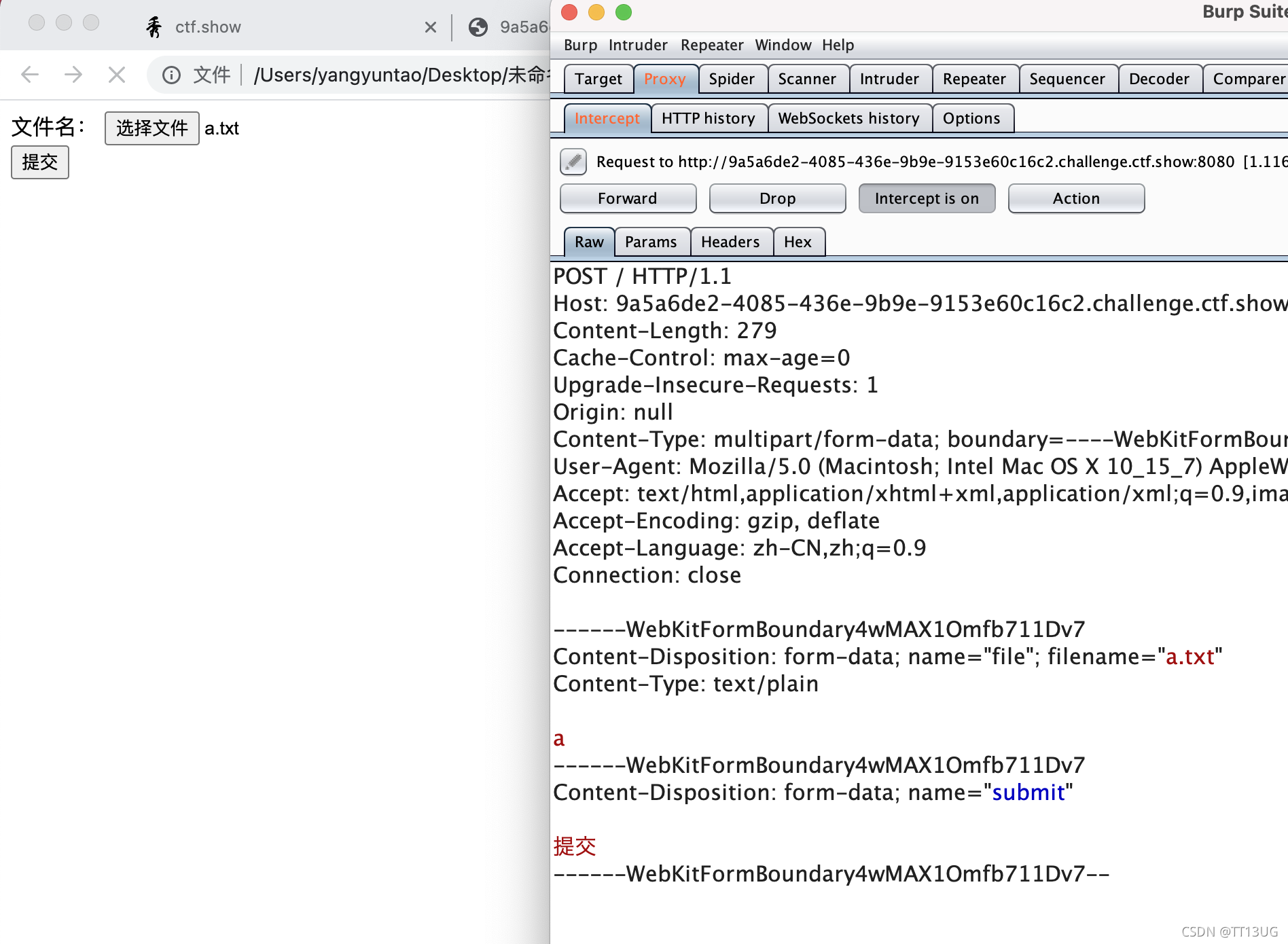Click the site info circle icon
Viewport: 1288px width, 944px height.
tap(172, 75)
